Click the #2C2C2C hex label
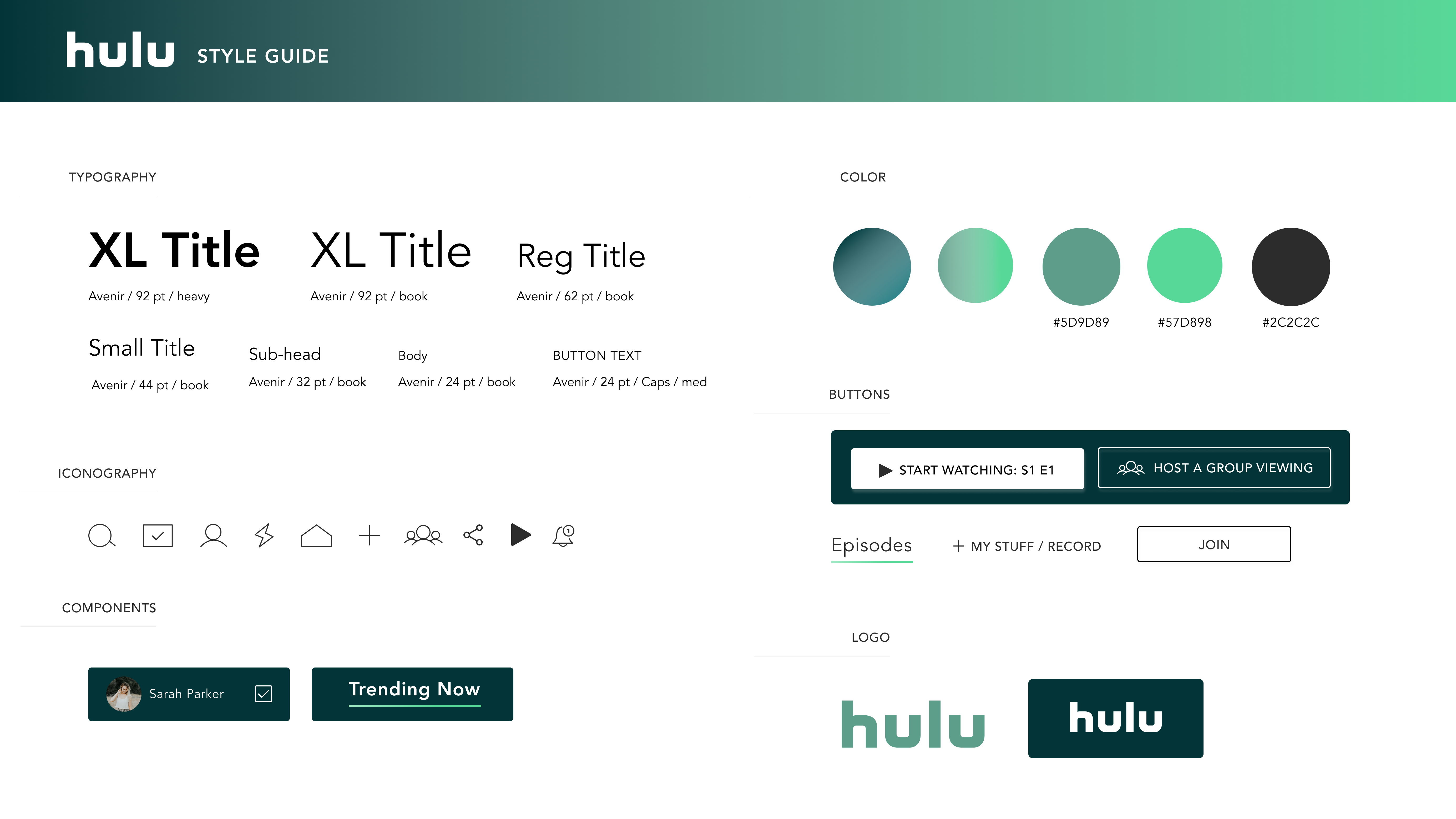Image resolution: width=1456 pixels, height=819 pixels. tap(1291, 322)
